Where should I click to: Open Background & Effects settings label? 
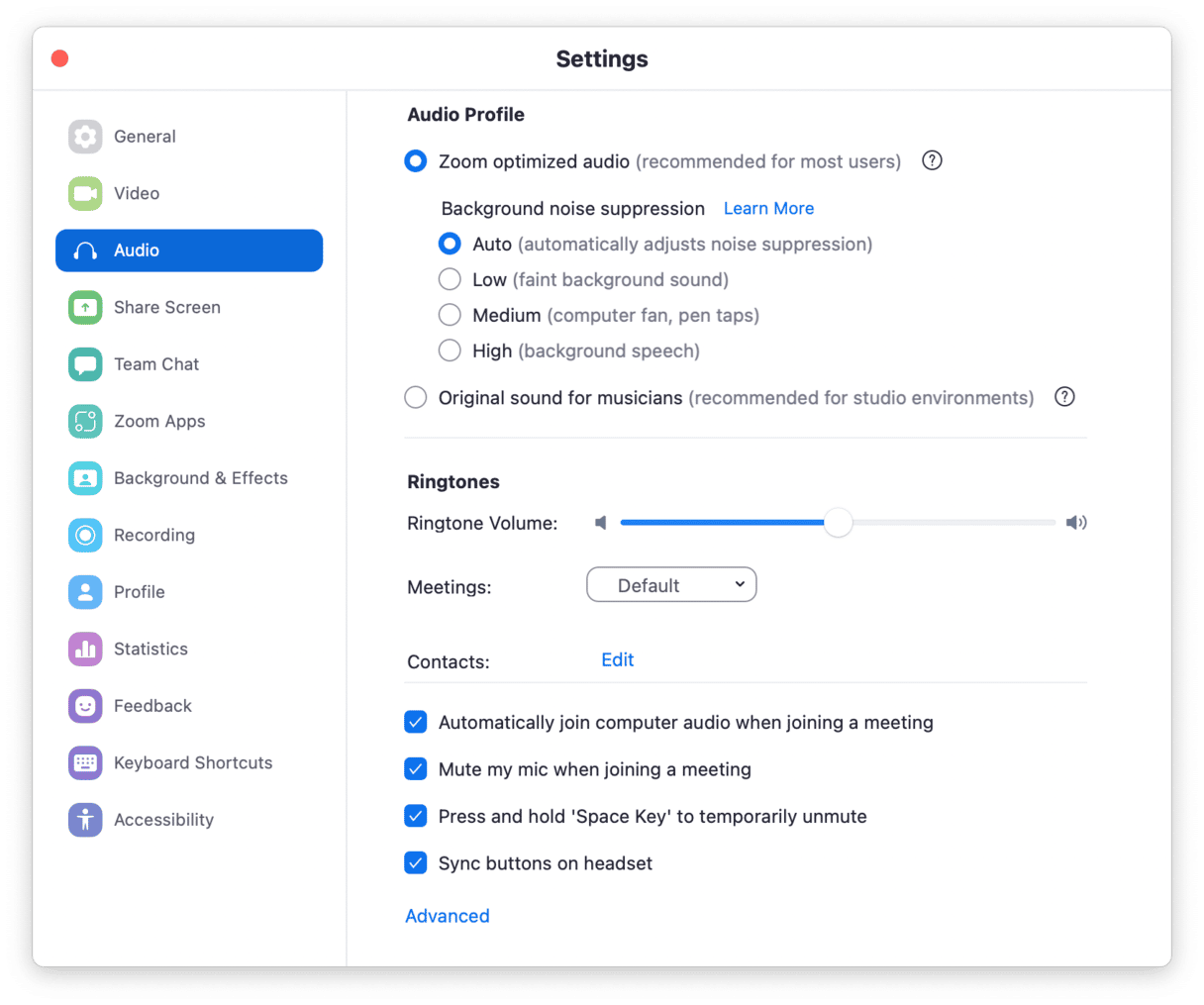[201, 478]
